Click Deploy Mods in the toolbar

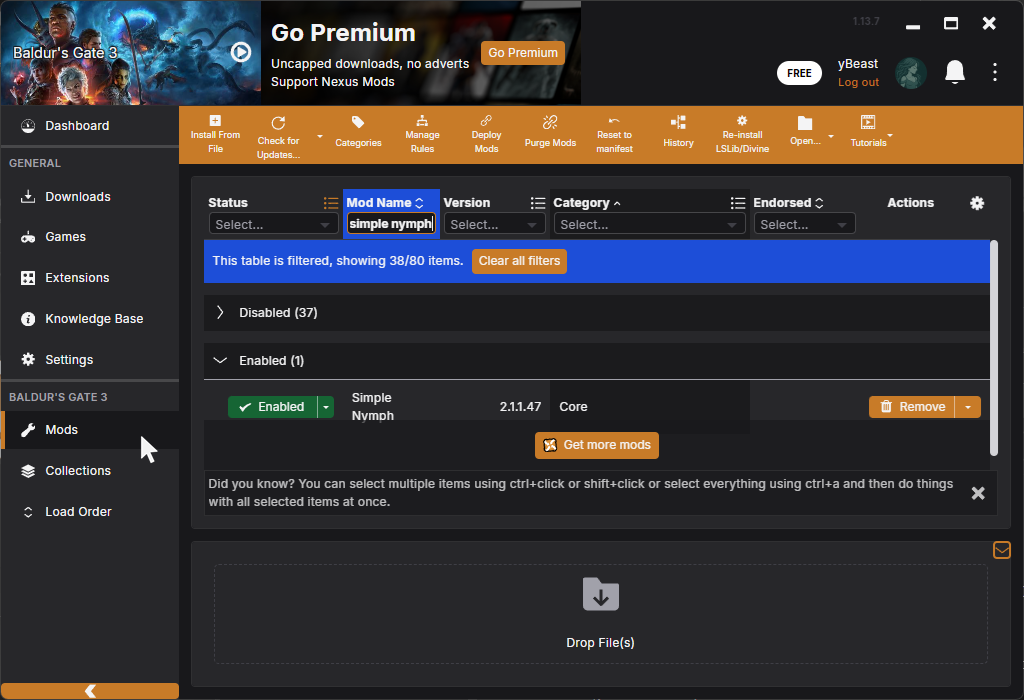click(x=486, y=134)
